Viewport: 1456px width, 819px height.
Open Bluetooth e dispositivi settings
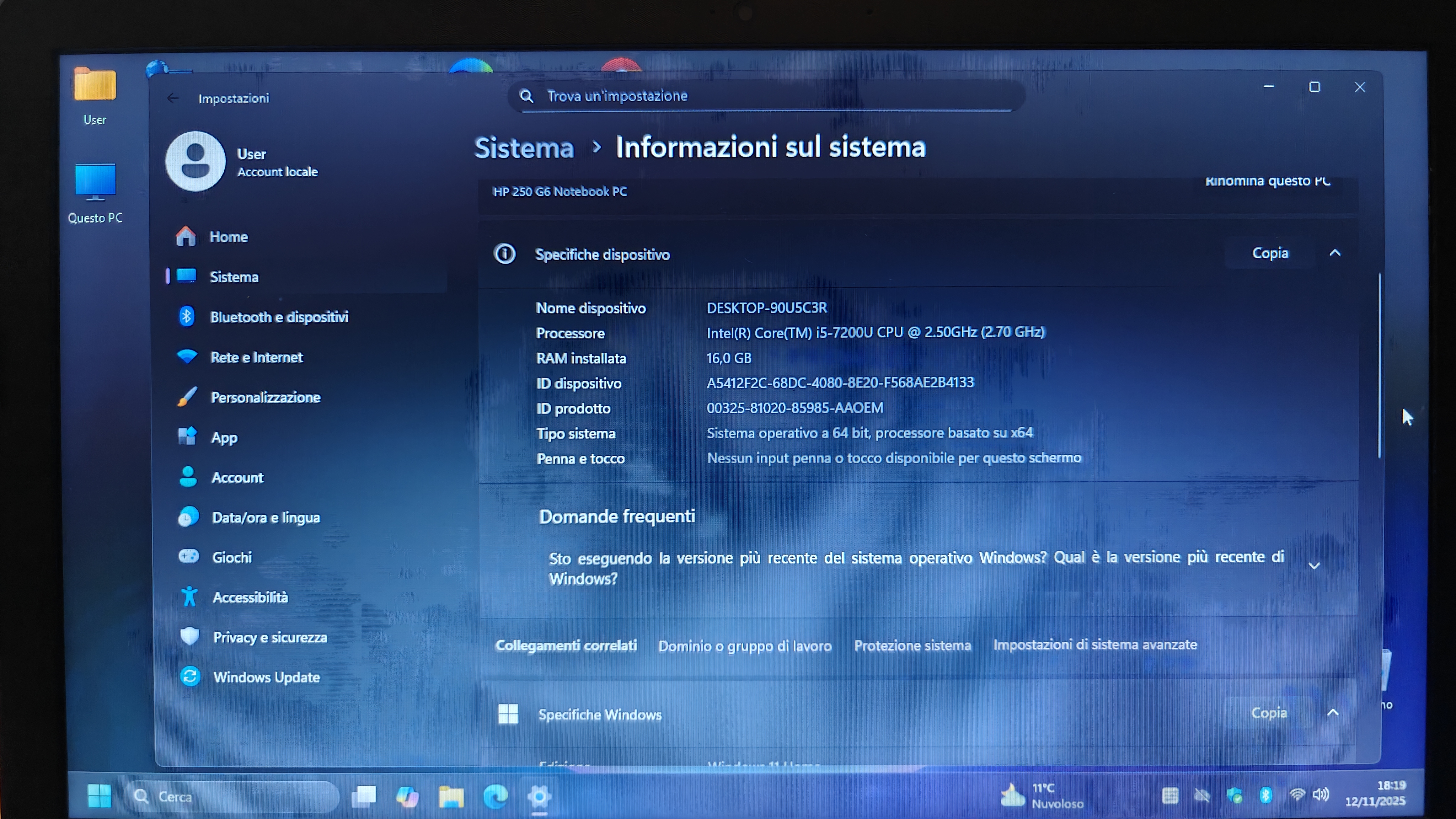pos(279,317)
